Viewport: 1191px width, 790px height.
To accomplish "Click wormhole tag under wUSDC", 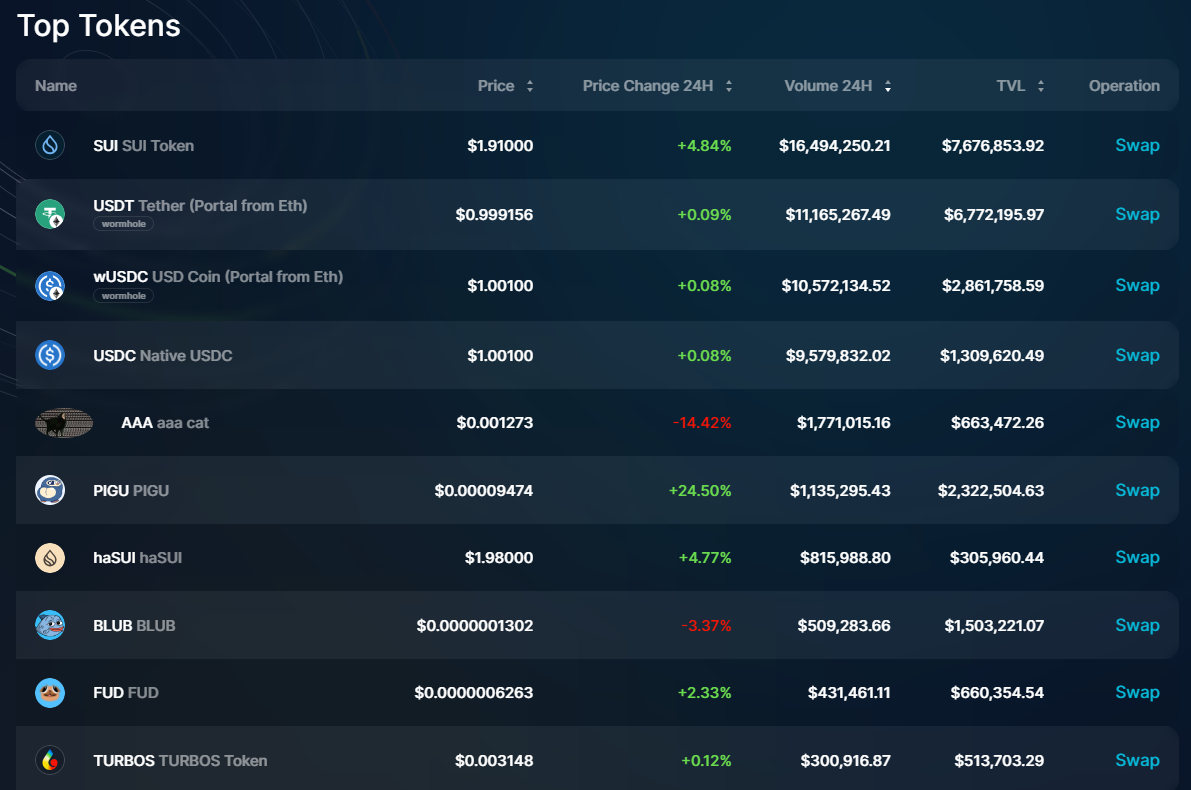I will (x=124, y=296).
